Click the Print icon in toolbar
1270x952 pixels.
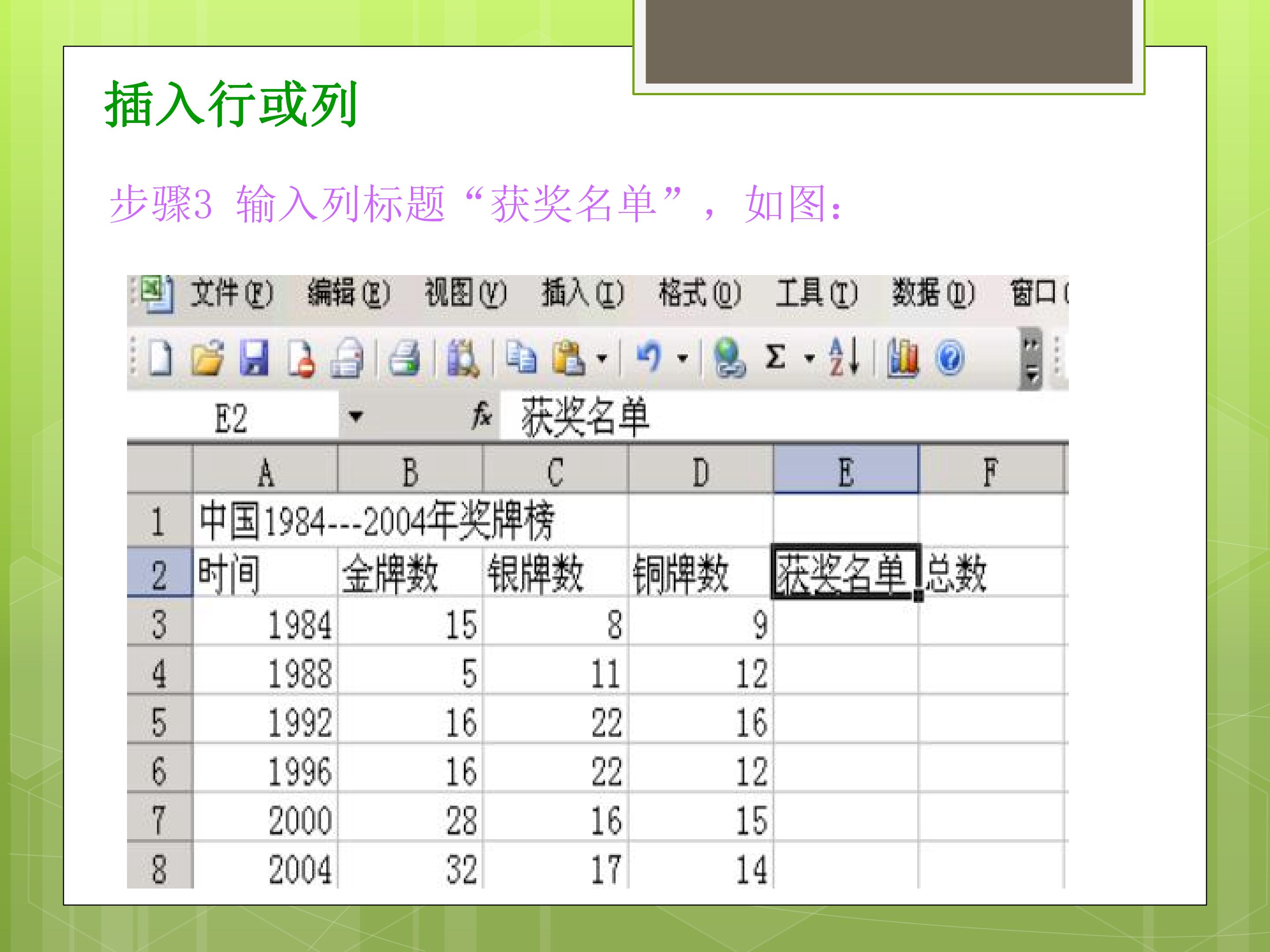click(x=404, y=358)
